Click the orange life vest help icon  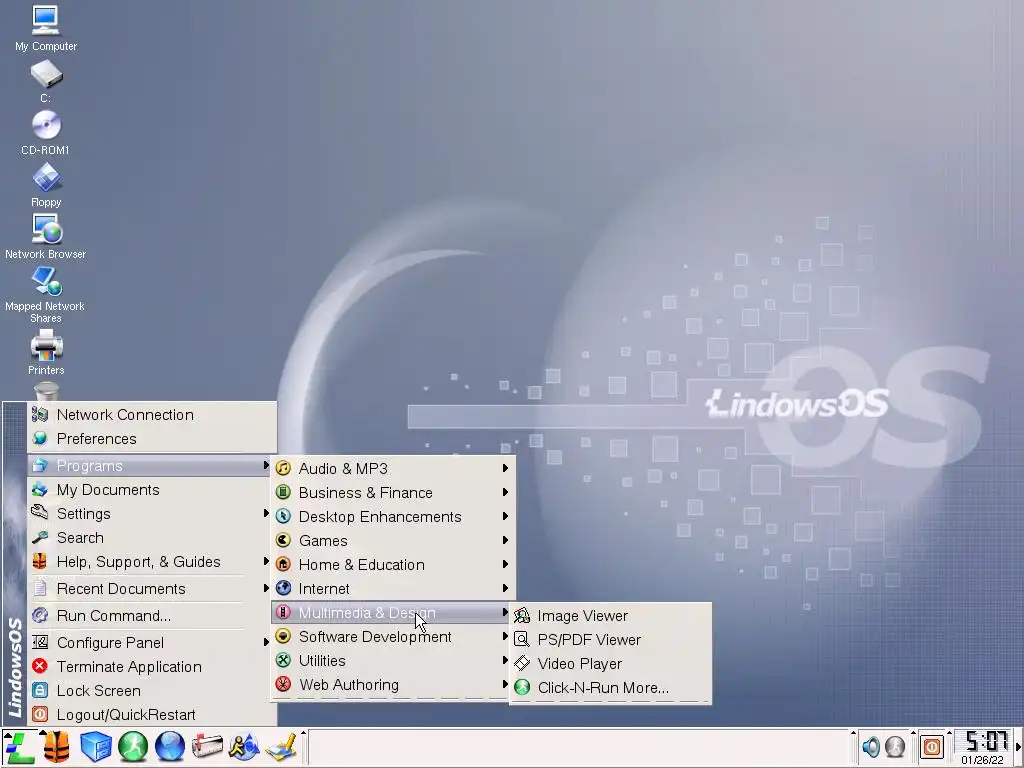coord(57,747)
